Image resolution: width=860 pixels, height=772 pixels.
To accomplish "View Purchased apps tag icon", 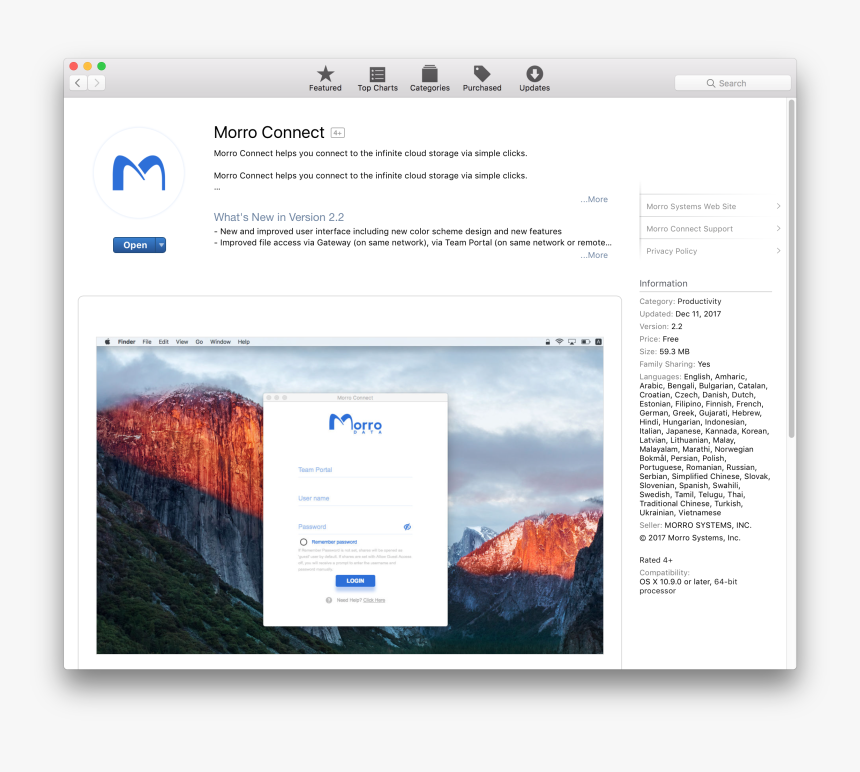I will (x=482, y=79).
